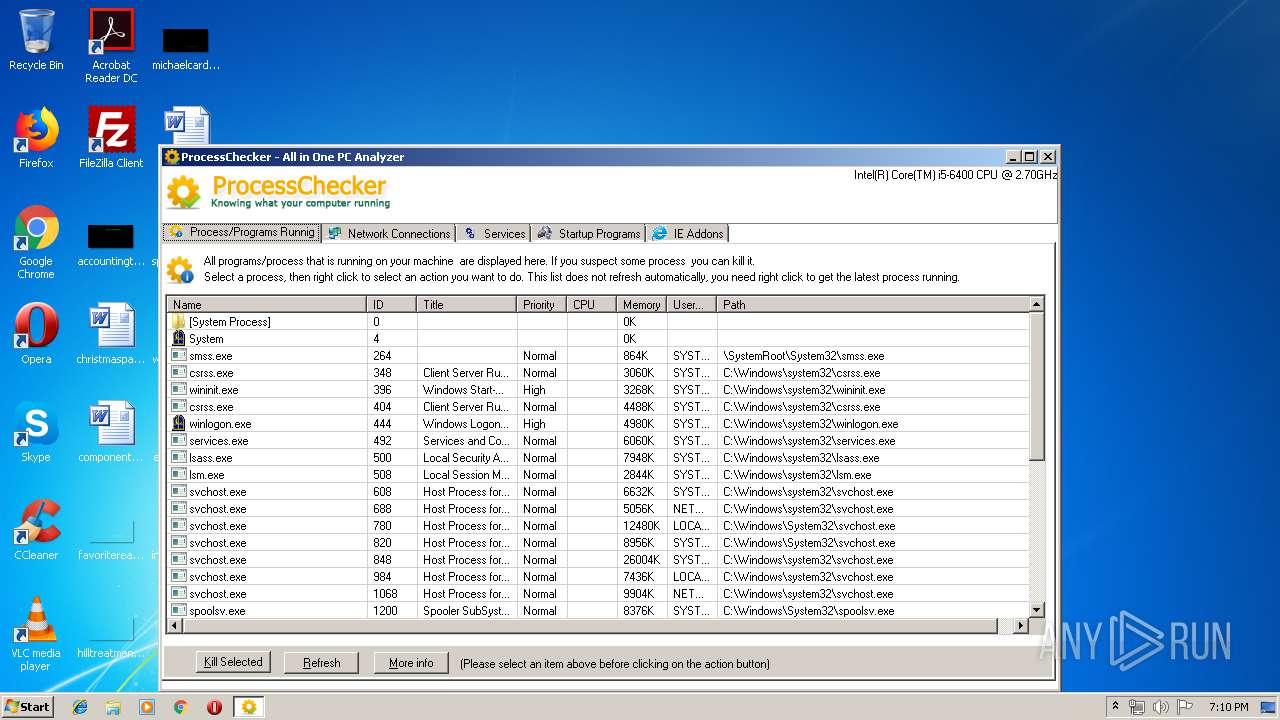Sort by Path column header

pos(873,304)
